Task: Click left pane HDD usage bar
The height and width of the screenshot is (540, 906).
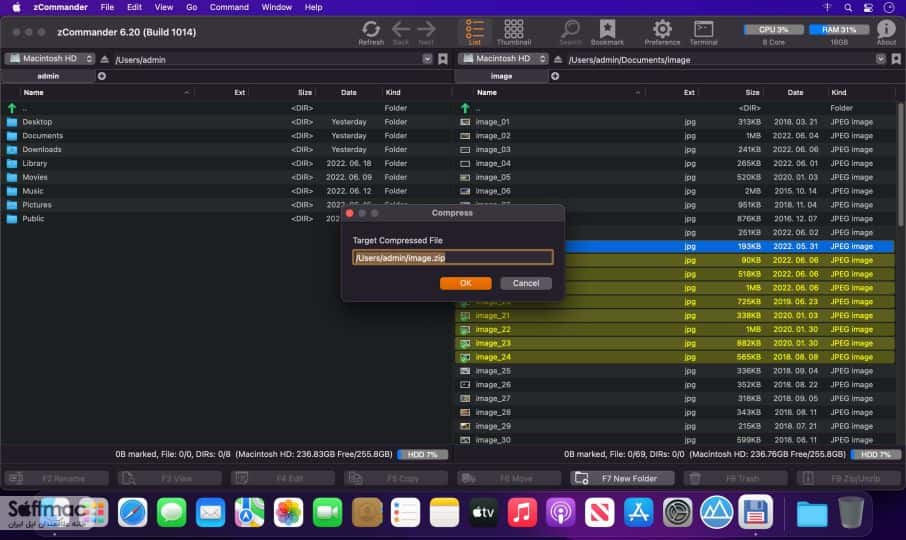Action: coord(423,455)
